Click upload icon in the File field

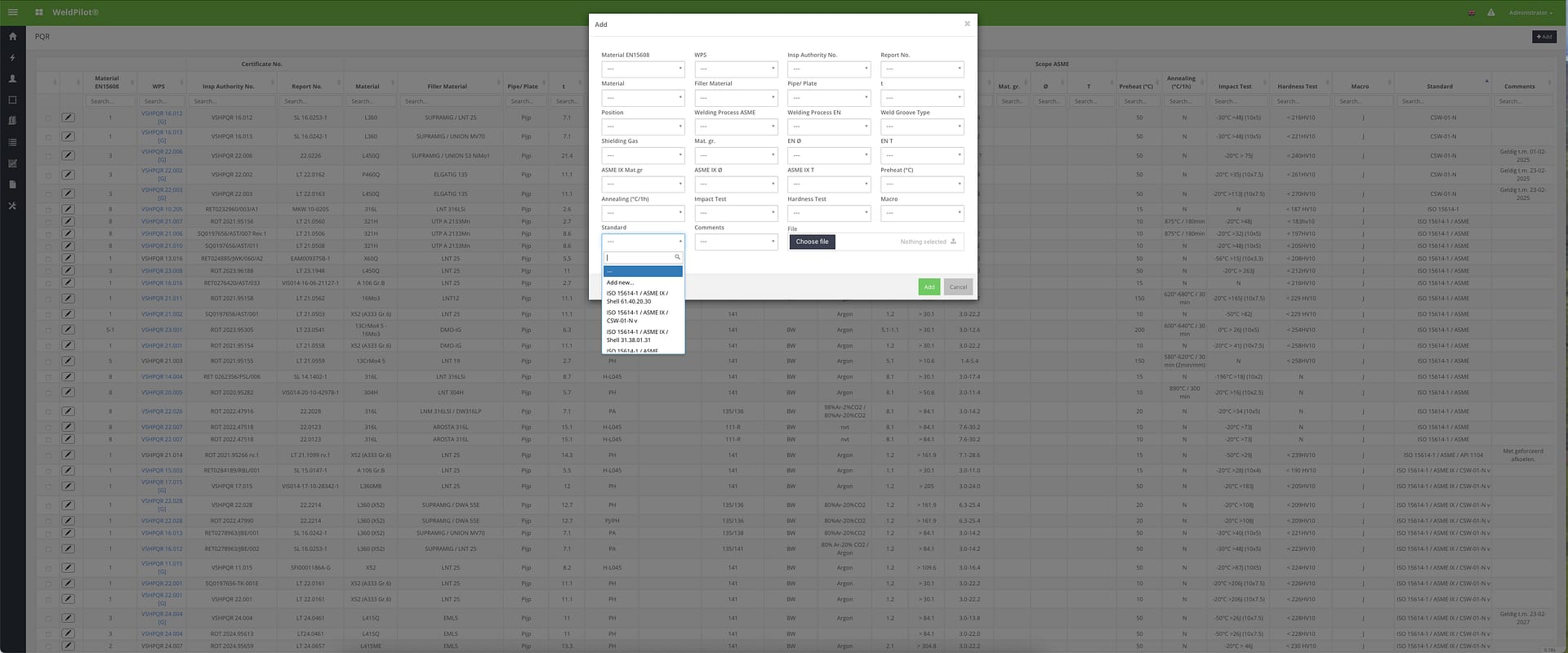[x=953, y=242]
